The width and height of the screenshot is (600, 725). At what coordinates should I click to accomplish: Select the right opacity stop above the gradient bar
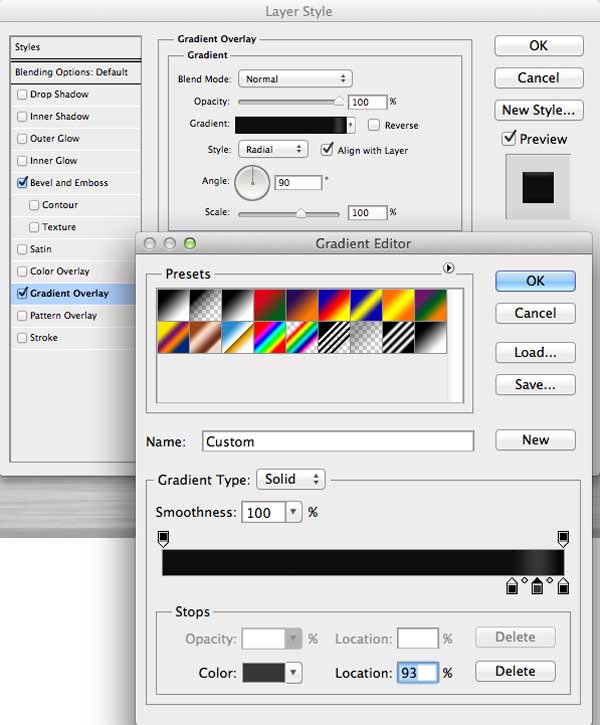click(x=563, y=539)
